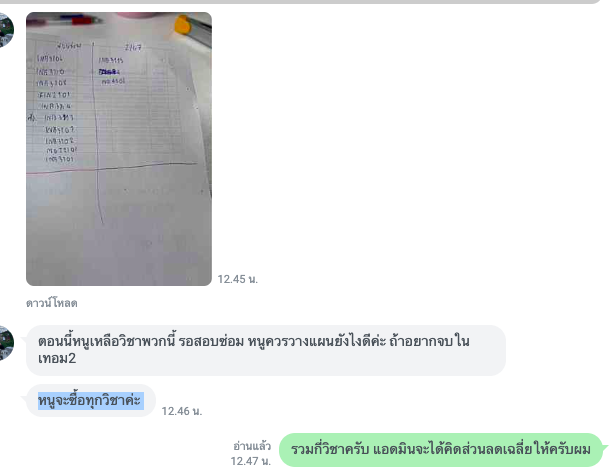Select green reply bubble รวมกี่วิชาครับ
This screenshot has width=616, height=470.
440,450
